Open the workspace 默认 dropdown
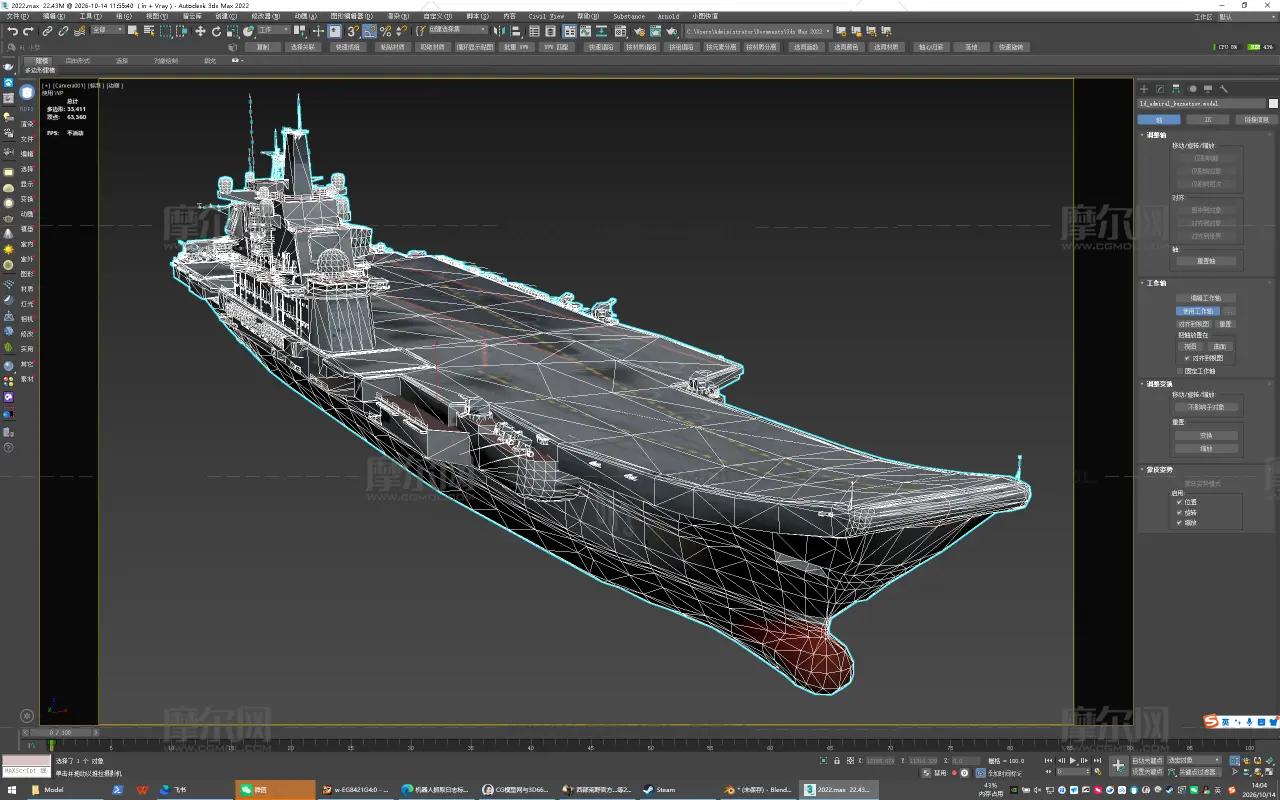 [1248, 17]
